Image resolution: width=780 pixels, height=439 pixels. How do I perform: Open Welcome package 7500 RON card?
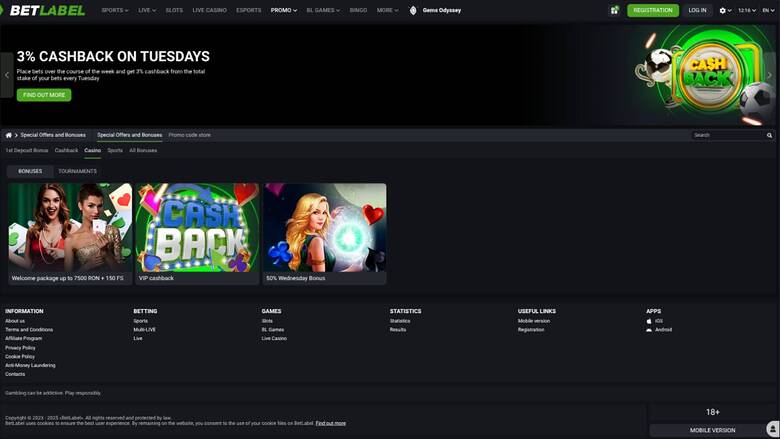[x=70, y=234]
